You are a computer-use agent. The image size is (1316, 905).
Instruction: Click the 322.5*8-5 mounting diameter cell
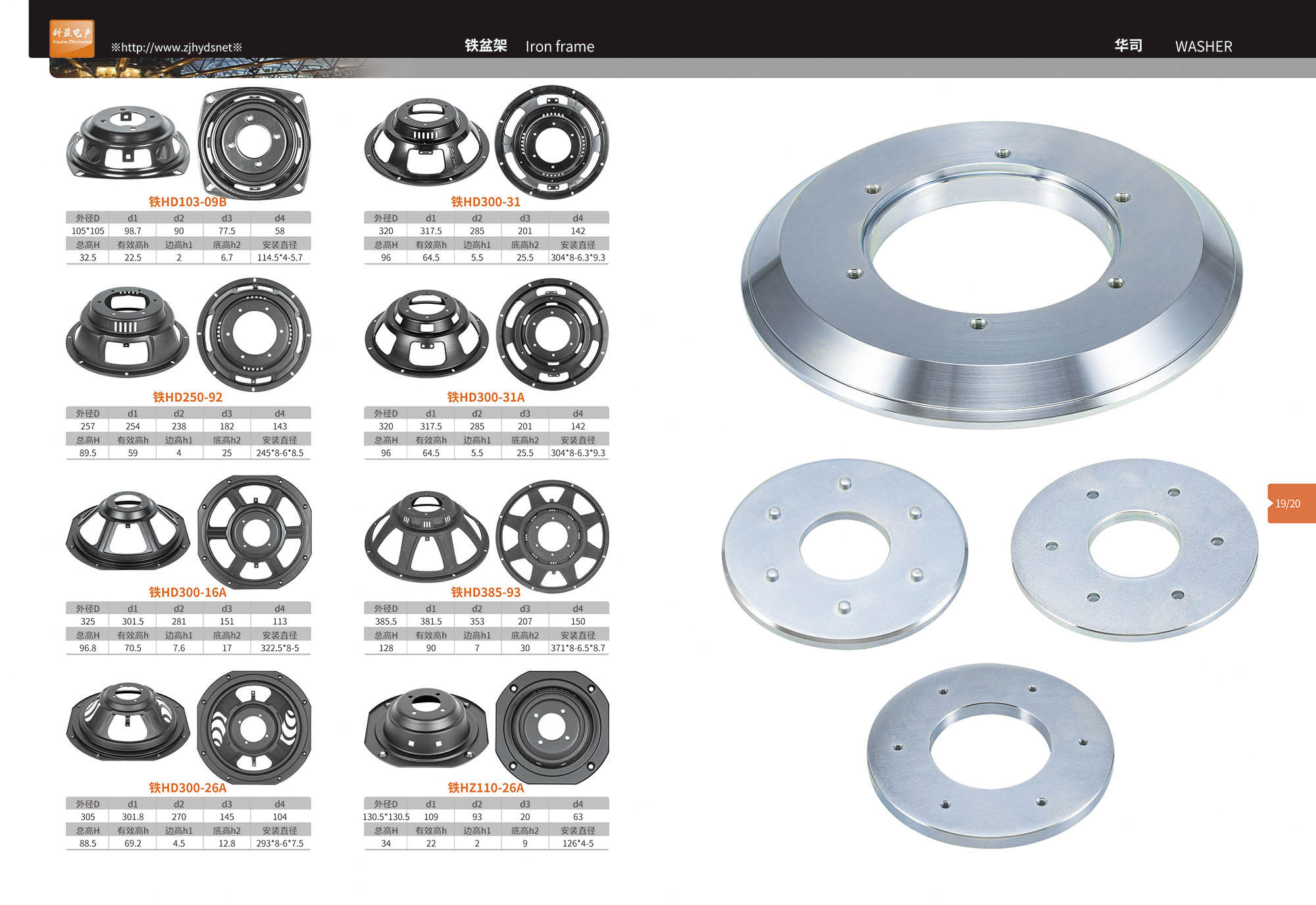[x=280, y=648]
